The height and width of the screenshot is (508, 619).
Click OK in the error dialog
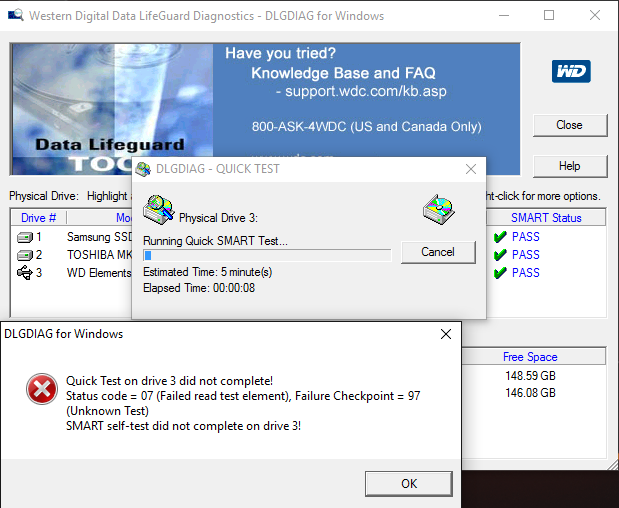(409, 484)
